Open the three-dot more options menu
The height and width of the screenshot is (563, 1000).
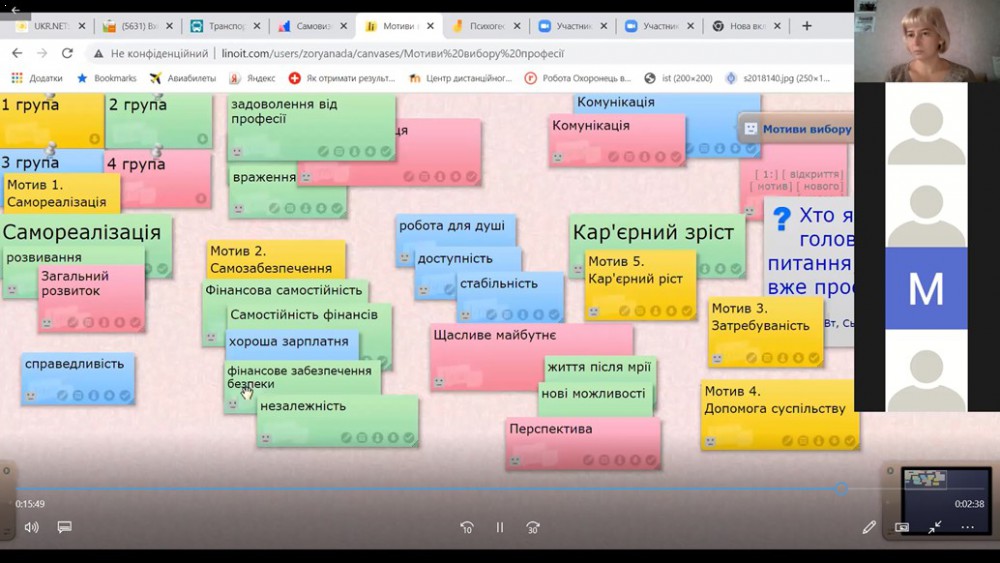[967, 527]
